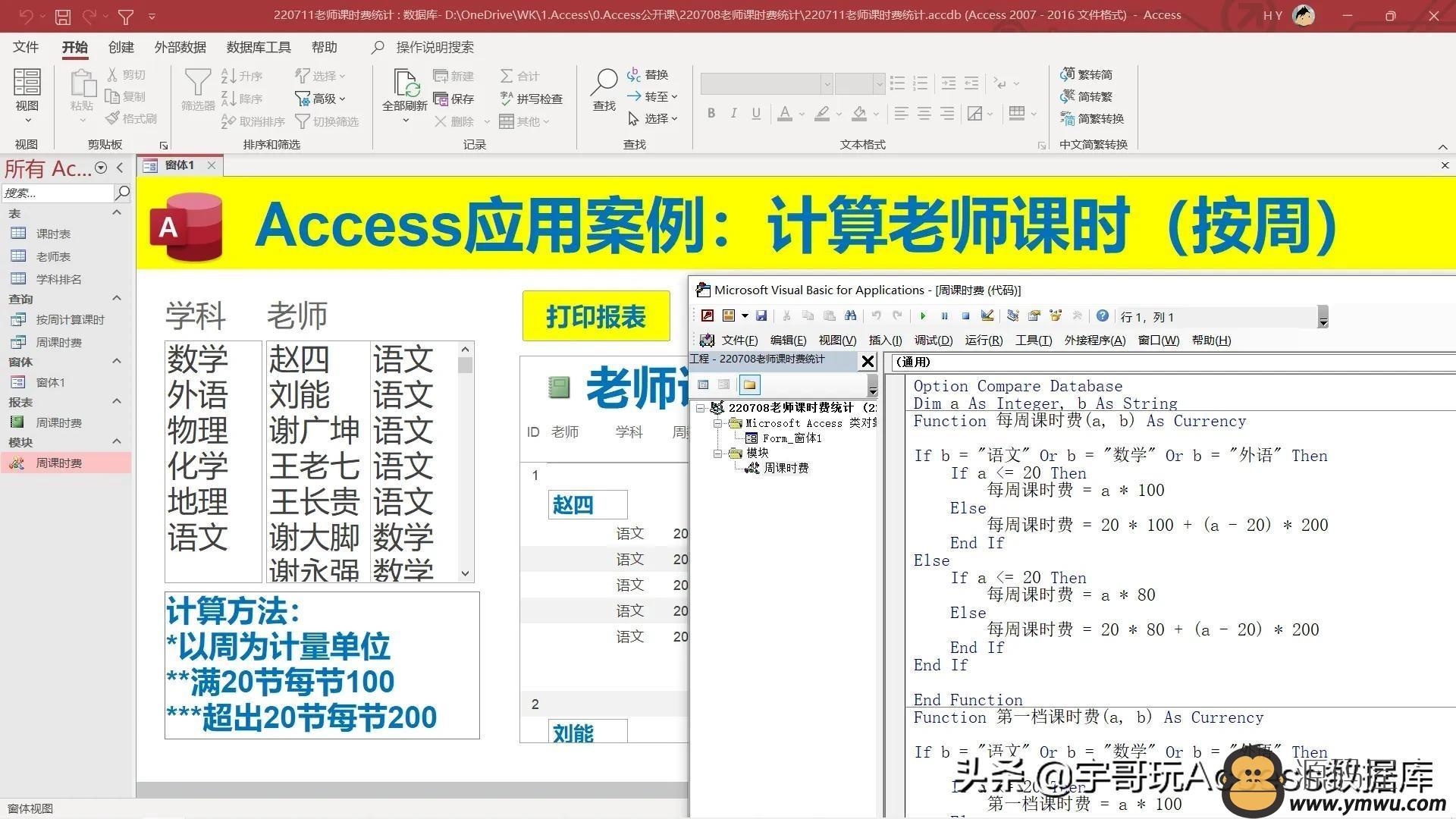
Task: Select 数学 in the subject list
Action: [197, 359]
